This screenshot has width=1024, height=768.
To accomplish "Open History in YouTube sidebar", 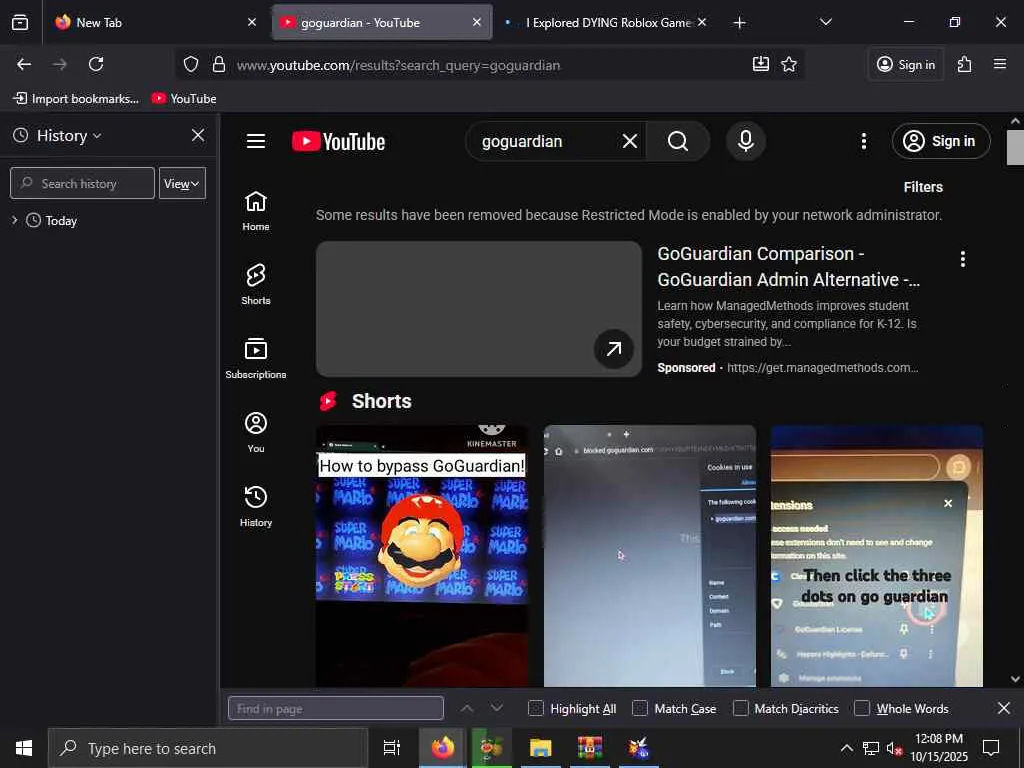I will (x=256, y=506).
